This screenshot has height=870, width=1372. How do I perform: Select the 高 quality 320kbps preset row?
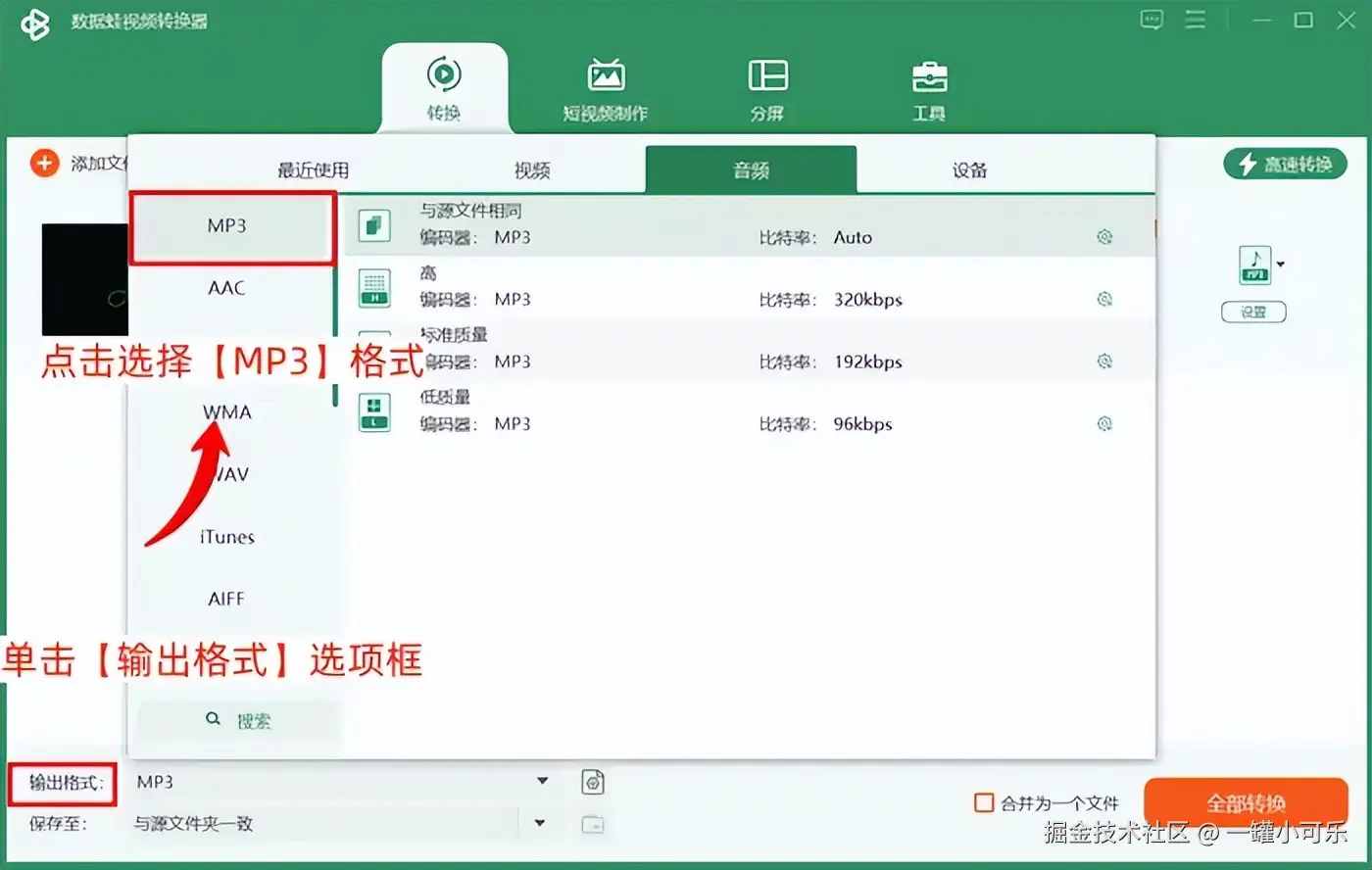(750, 287)
